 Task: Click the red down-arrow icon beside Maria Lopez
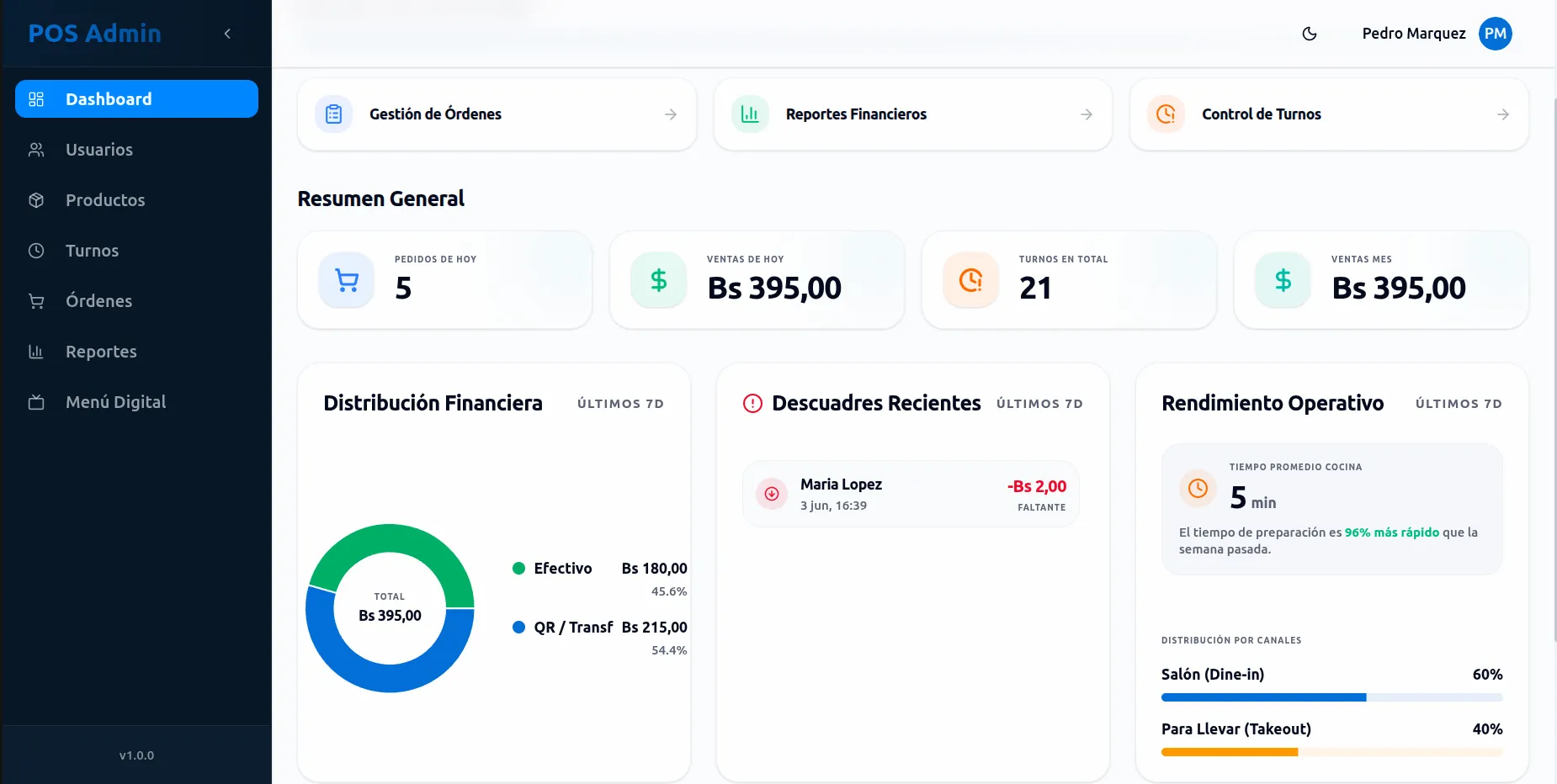coord(772,494)
